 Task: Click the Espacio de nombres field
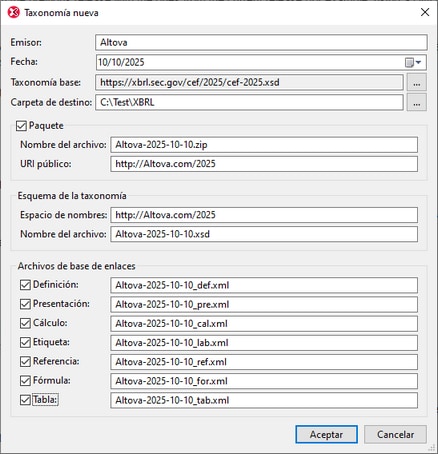coord(264,215)
